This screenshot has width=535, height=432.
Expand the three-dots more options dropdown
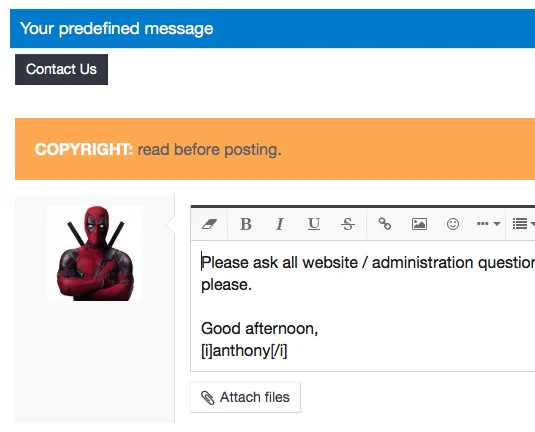click(488, 224)
